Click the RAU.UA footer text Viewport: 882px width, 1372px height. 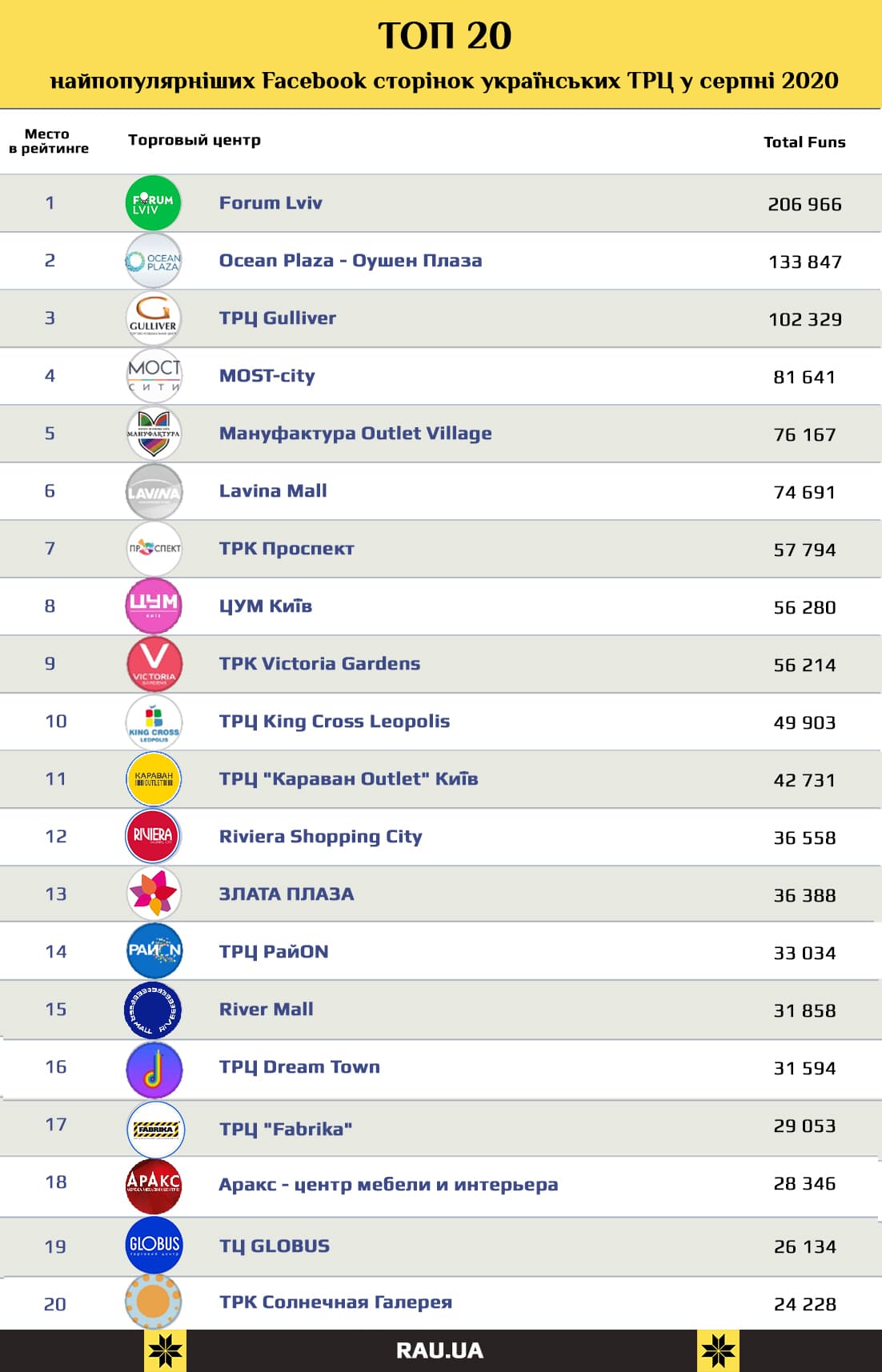pyautogui.click(x=439, y=1350)
